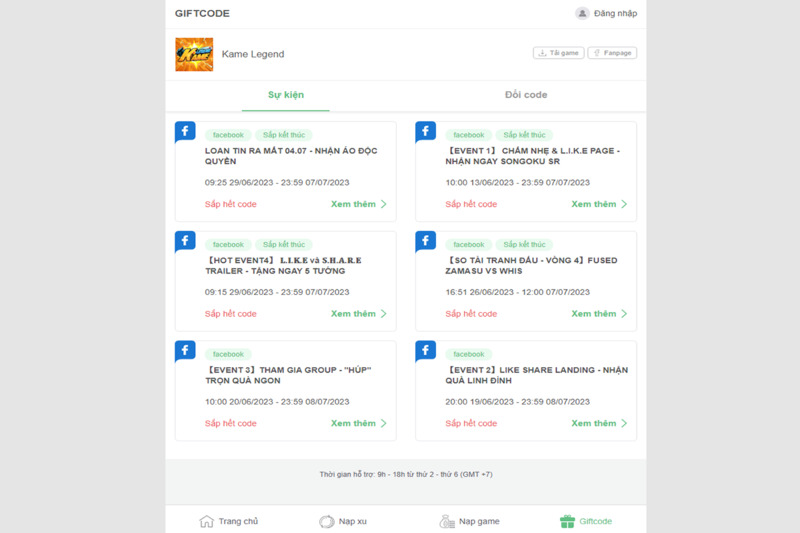Screen dimensions: 800x533
Task: Click Facebook icon on SO TÀI TRANH ĐẤU card
Action: (425, 241)
